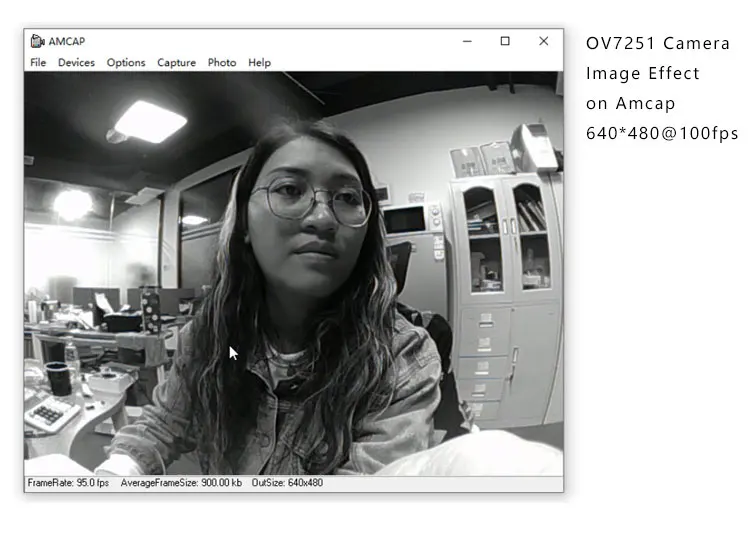
Task: Open the Help menu
Action: click(x=259, y=62)
